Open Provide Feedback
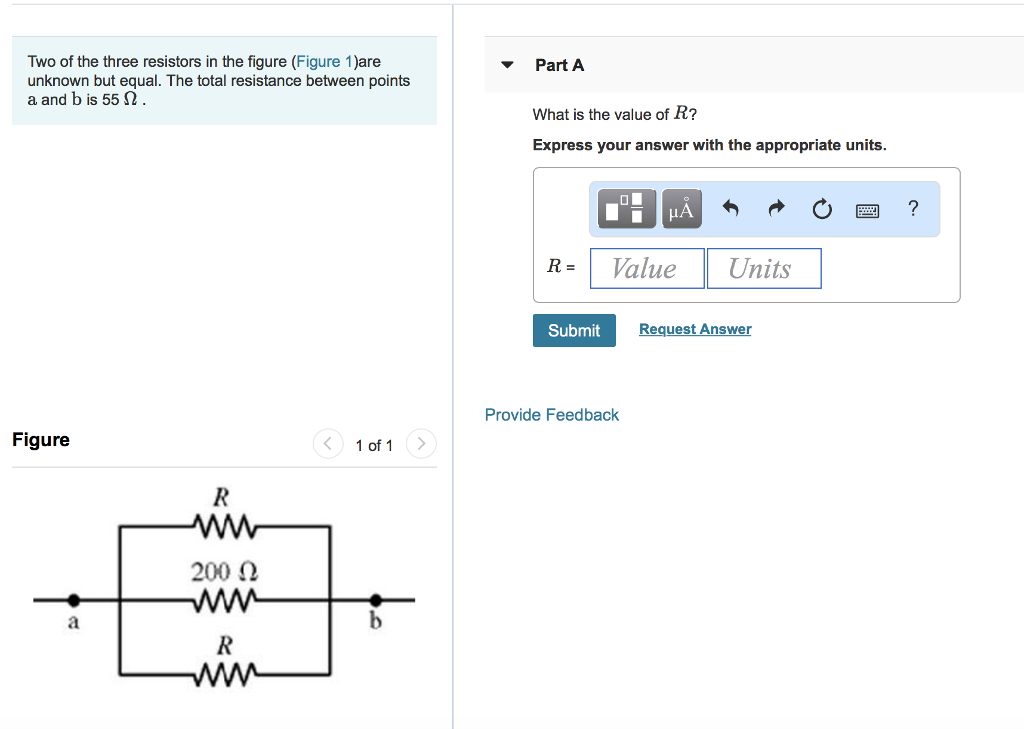1024x729 pixels. coord(551,414)
